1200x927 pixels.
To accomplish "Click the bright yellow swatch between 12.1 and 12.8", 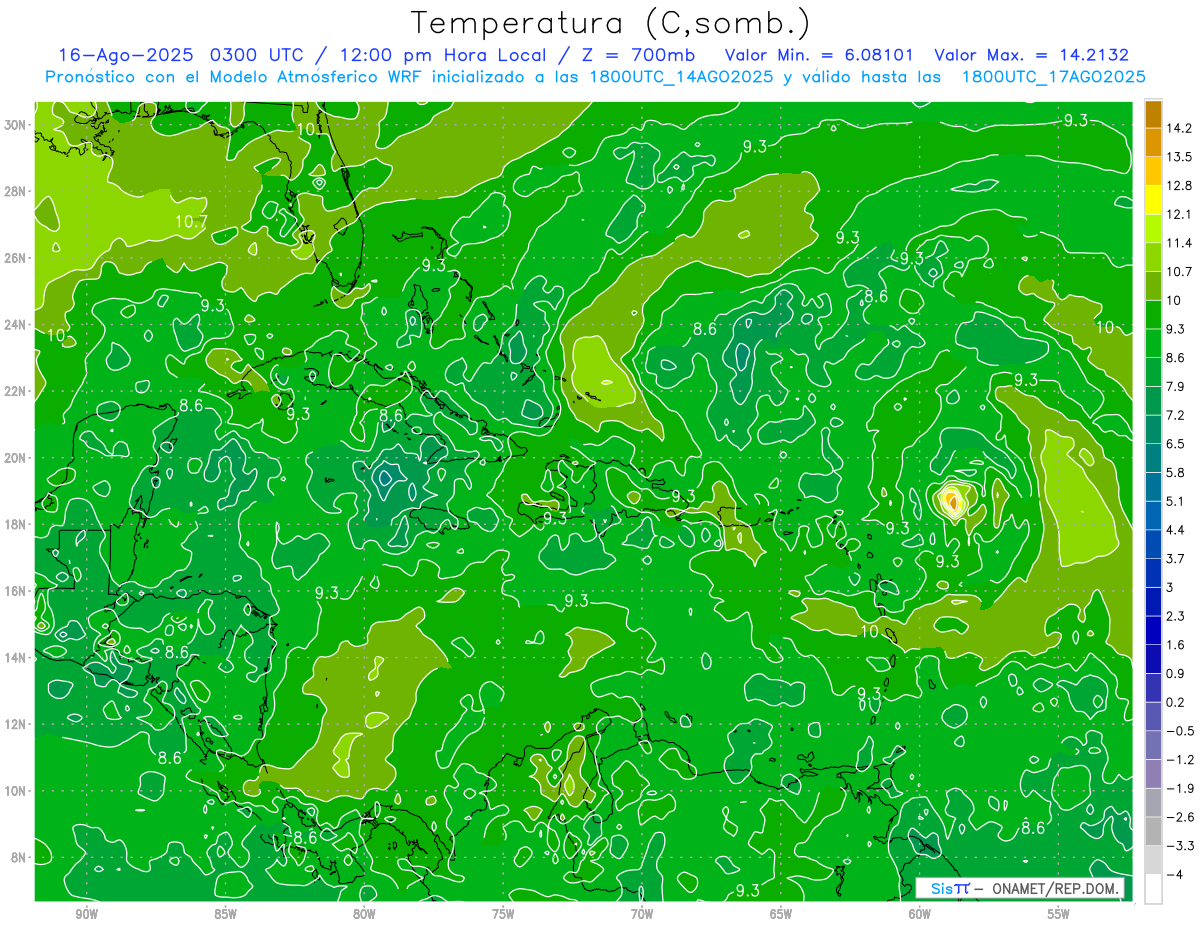I will 1153,200.
